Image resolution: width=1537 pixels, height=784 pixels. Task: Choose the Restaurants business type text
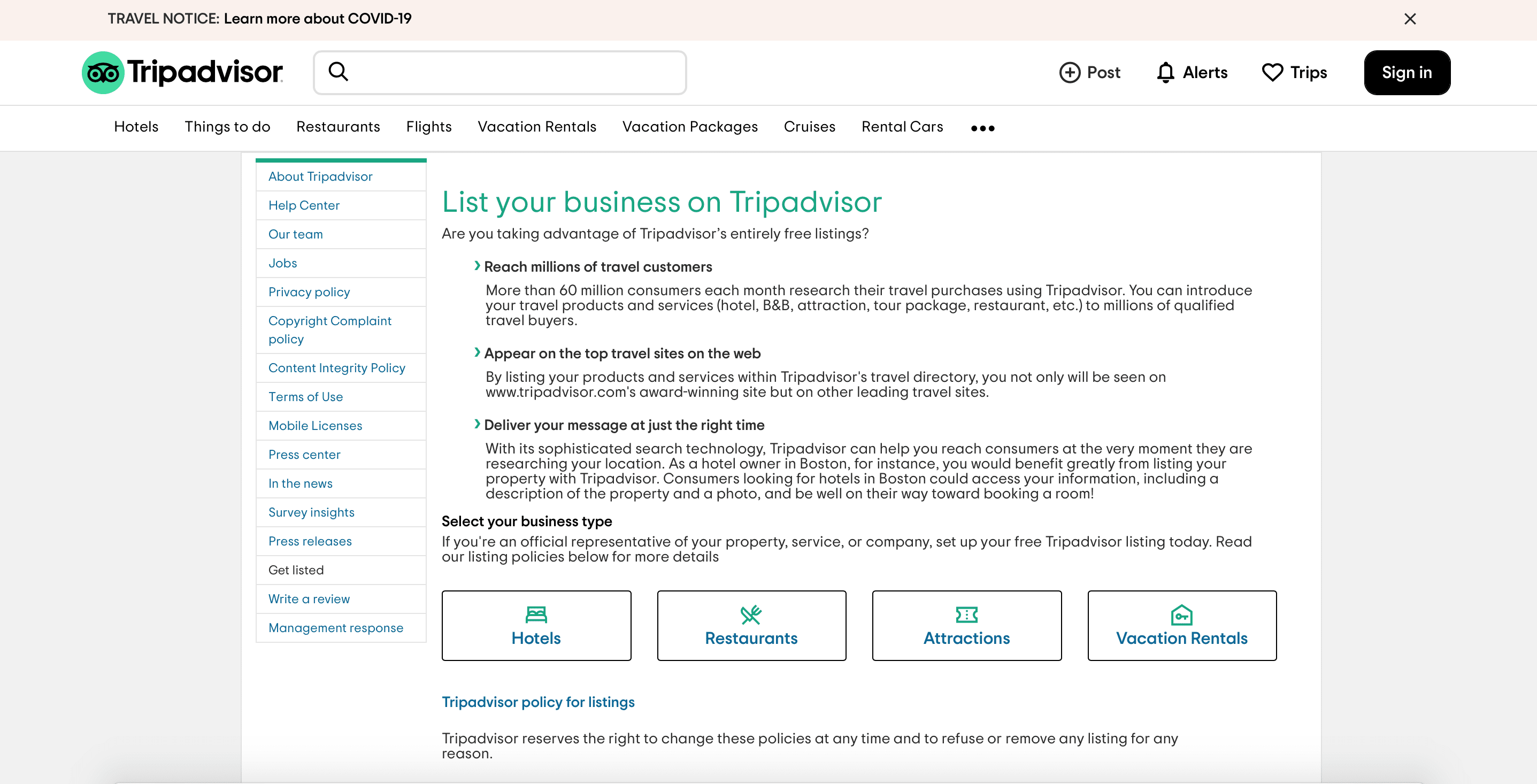click(x=751, y=639)
